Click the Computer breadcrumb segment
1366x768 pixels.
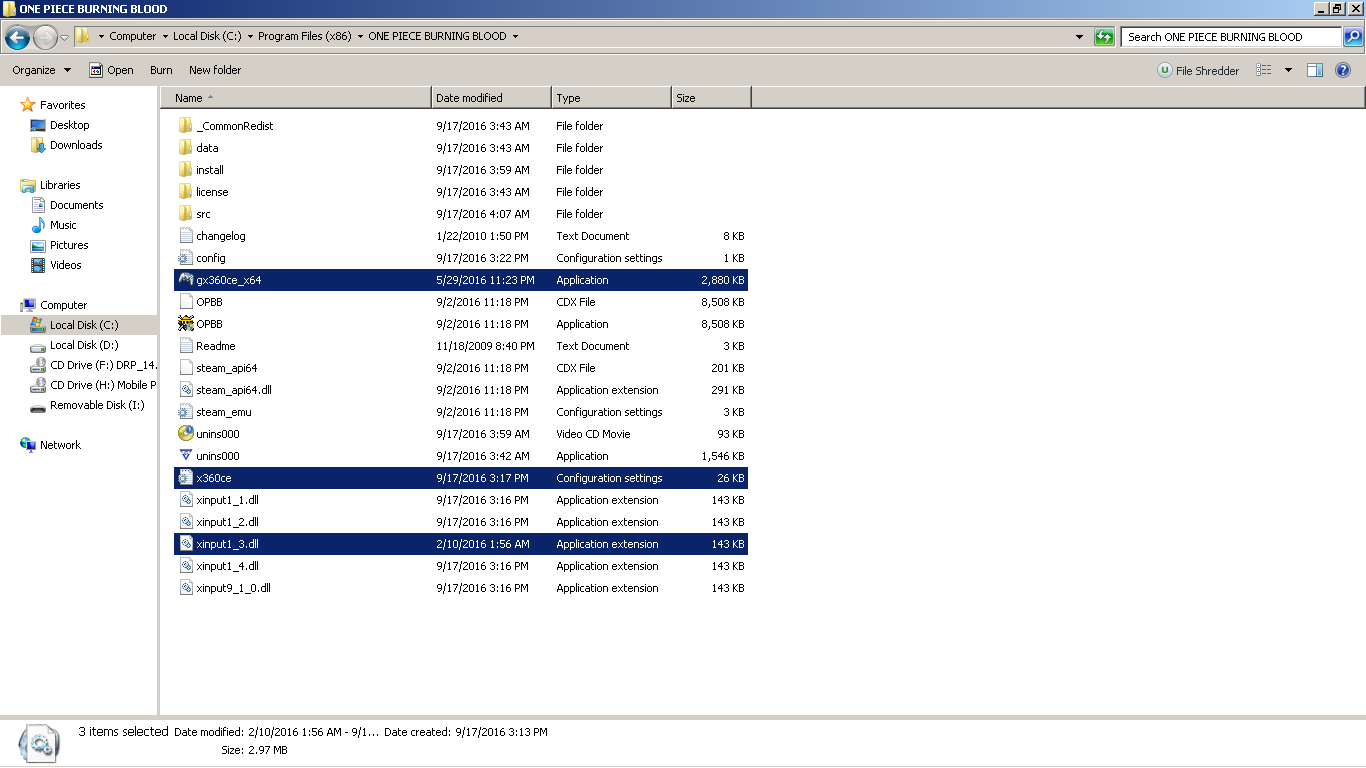pos(133,36)
